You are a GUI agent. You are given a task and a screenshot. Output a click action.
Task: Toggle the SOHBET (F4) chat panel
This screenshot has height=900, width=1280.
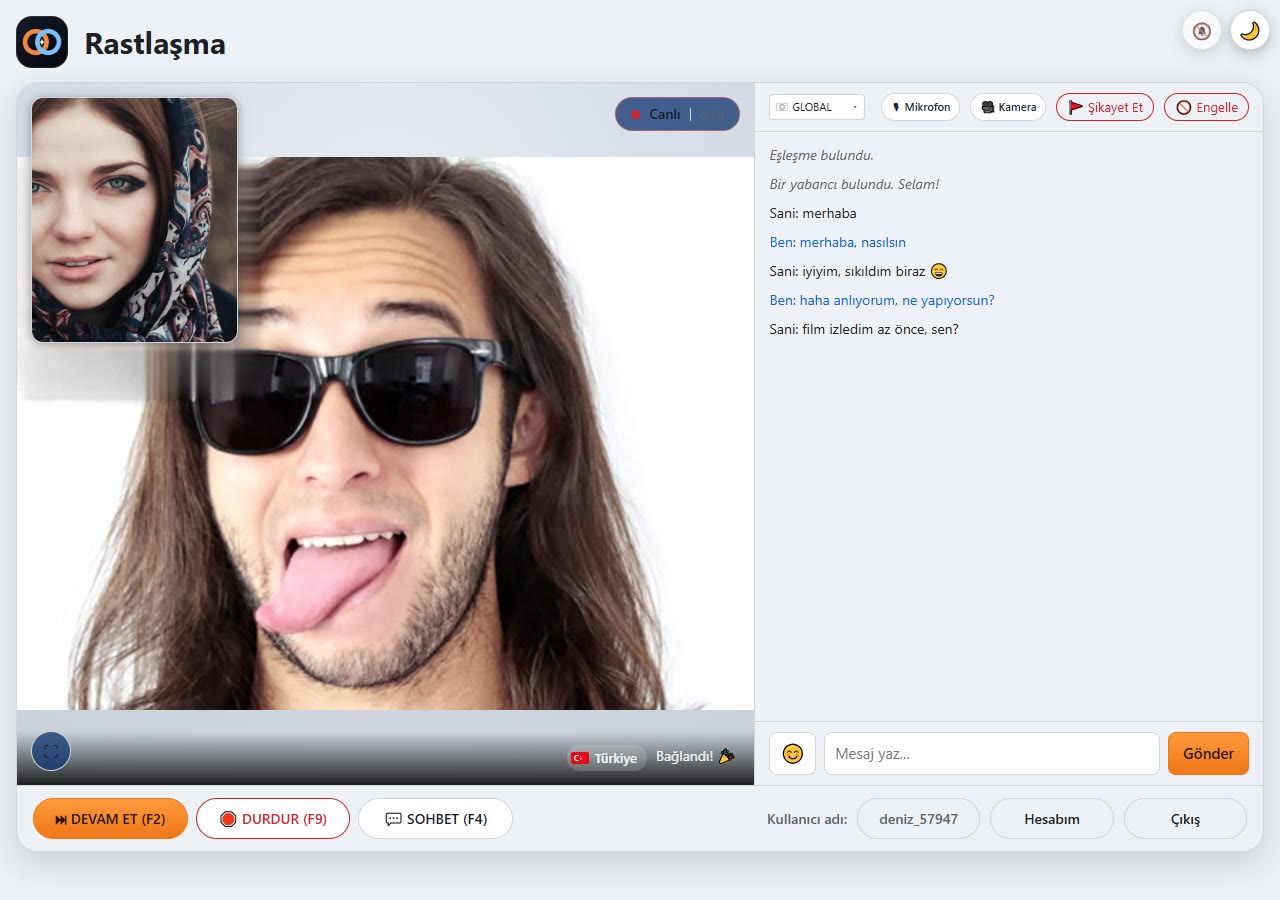[x=435, y=819]
